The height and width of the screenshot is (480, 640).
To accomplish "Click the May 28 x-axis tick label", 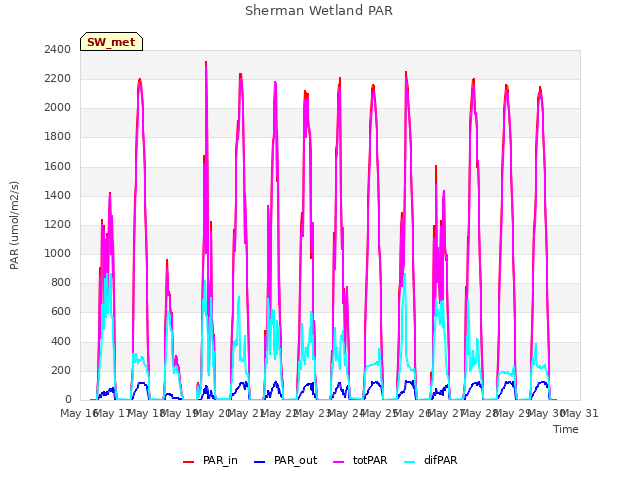I will pos(480,413).
